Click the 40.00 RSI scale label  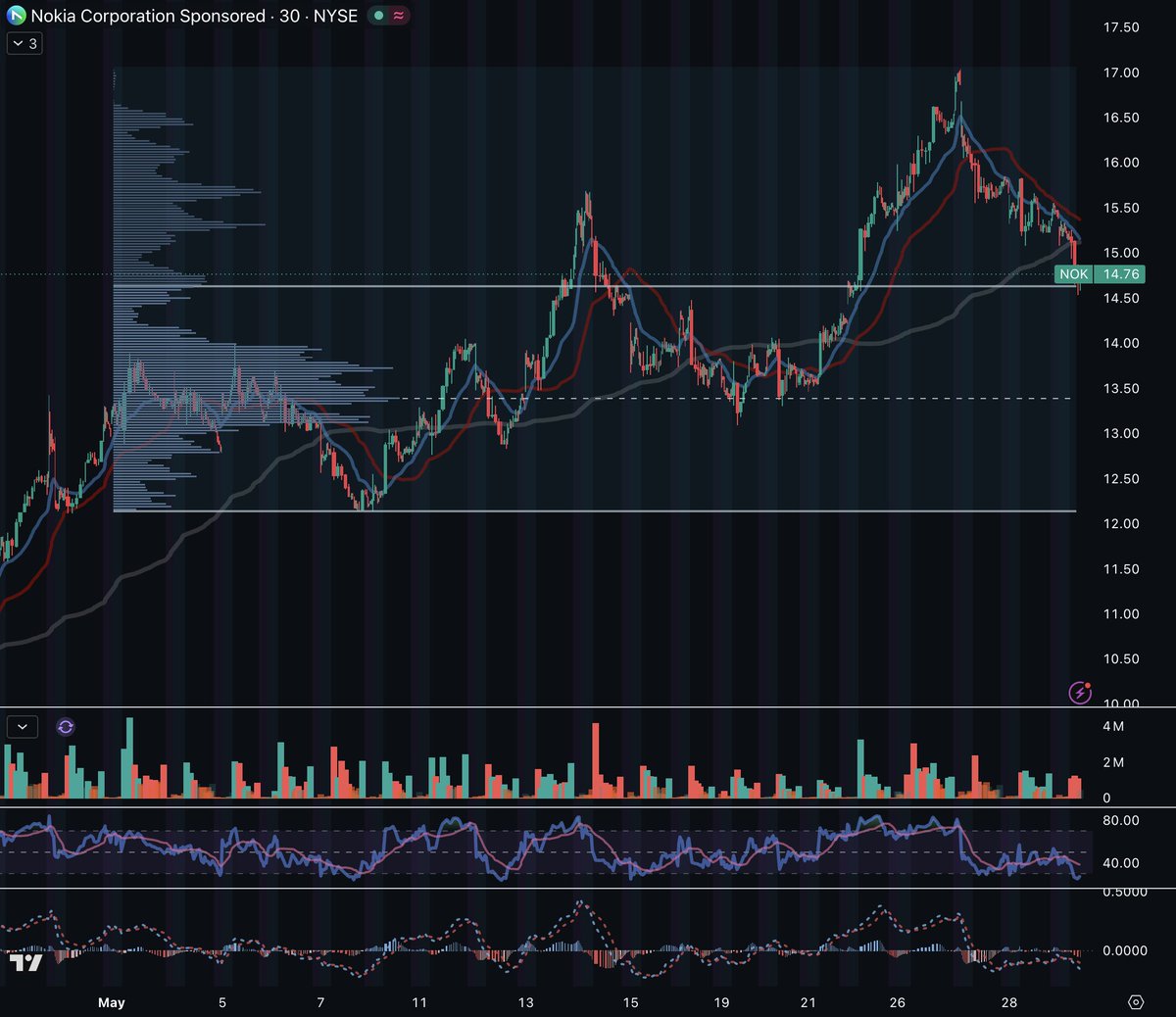tap(1121, 863)
